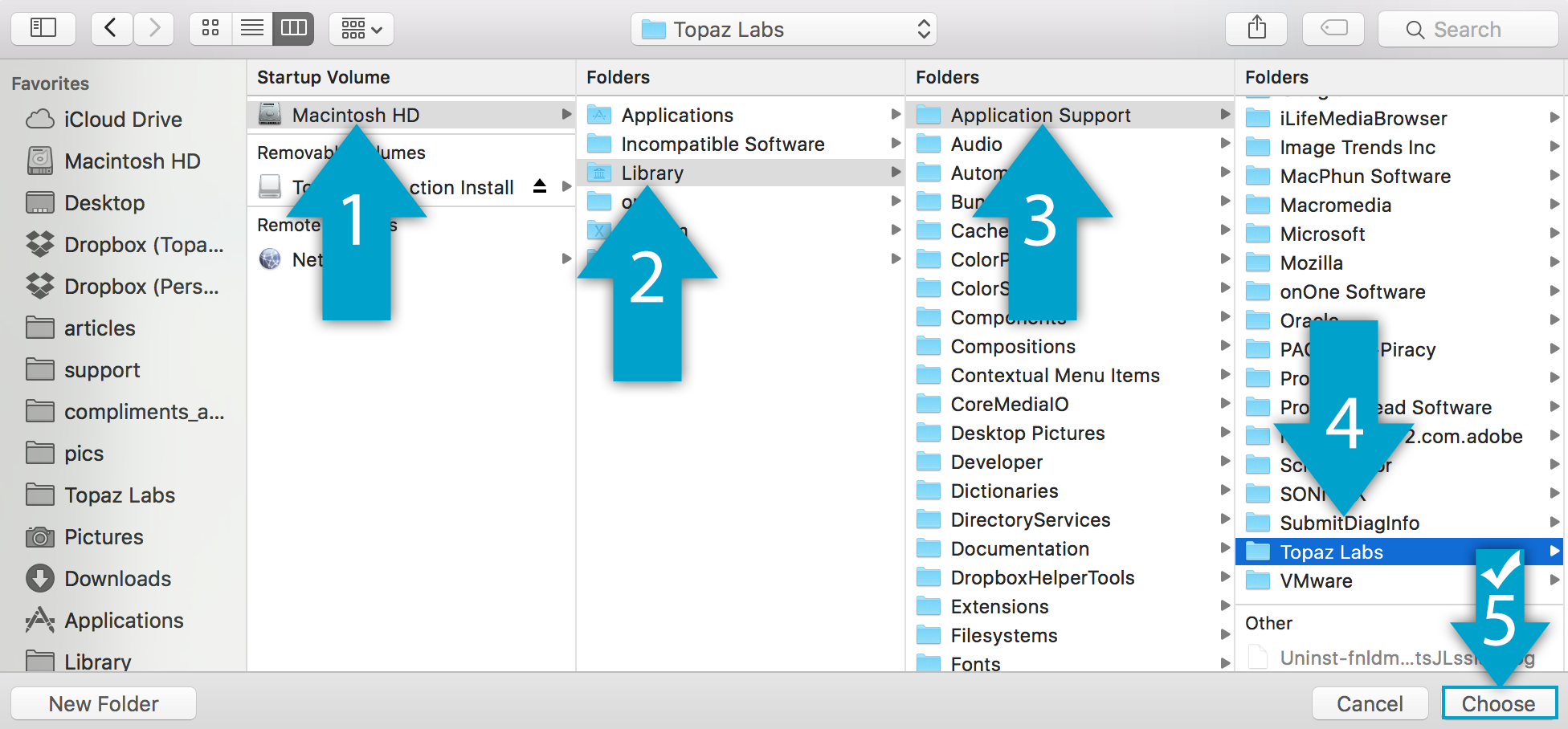Image resolution: width=1568 pixels, height=729 pixels.
Task: Open the articles sidebar folder
Action: coord(123,328)
